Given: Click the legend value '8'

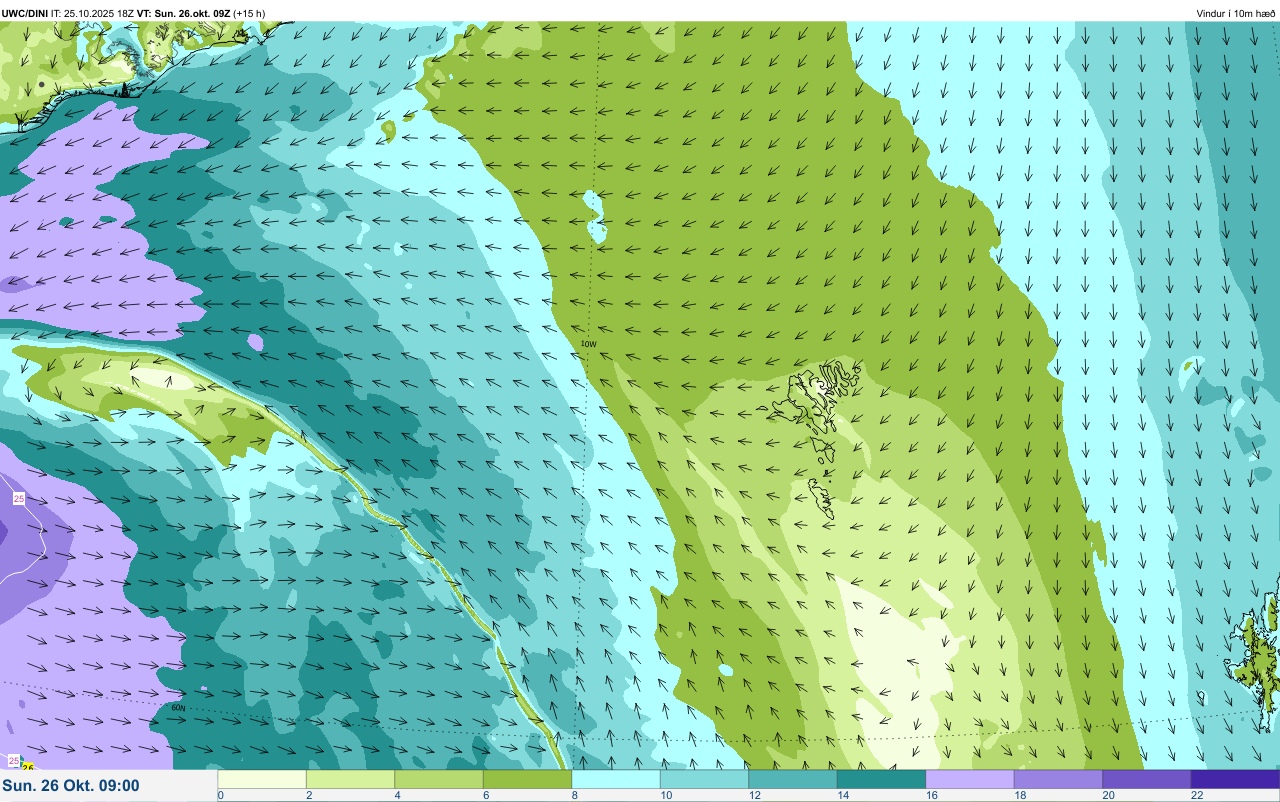Looking at the screenshot, I should click(574, 795).
